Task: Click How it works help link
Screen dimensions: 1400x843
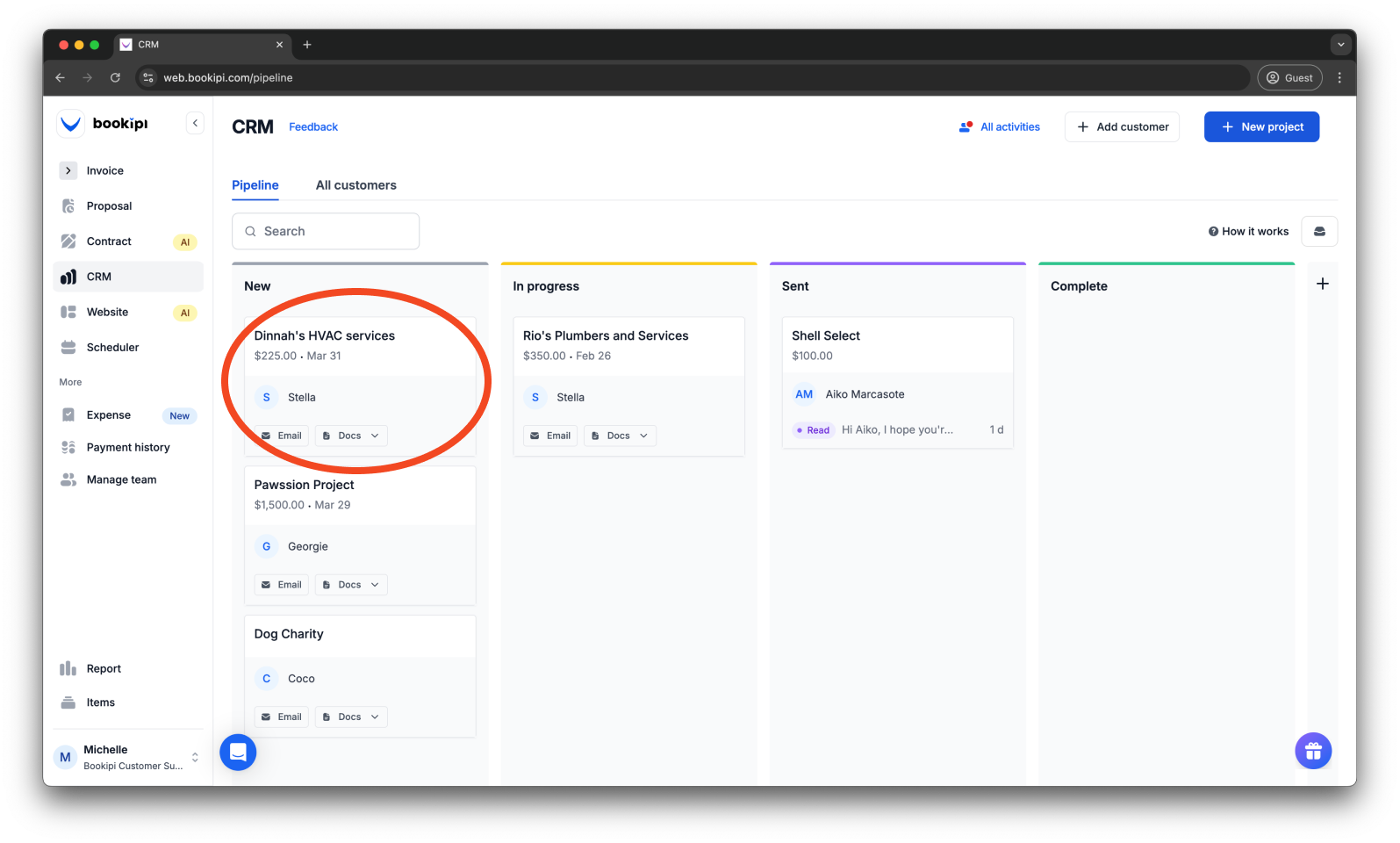Action: [1248, 232]
